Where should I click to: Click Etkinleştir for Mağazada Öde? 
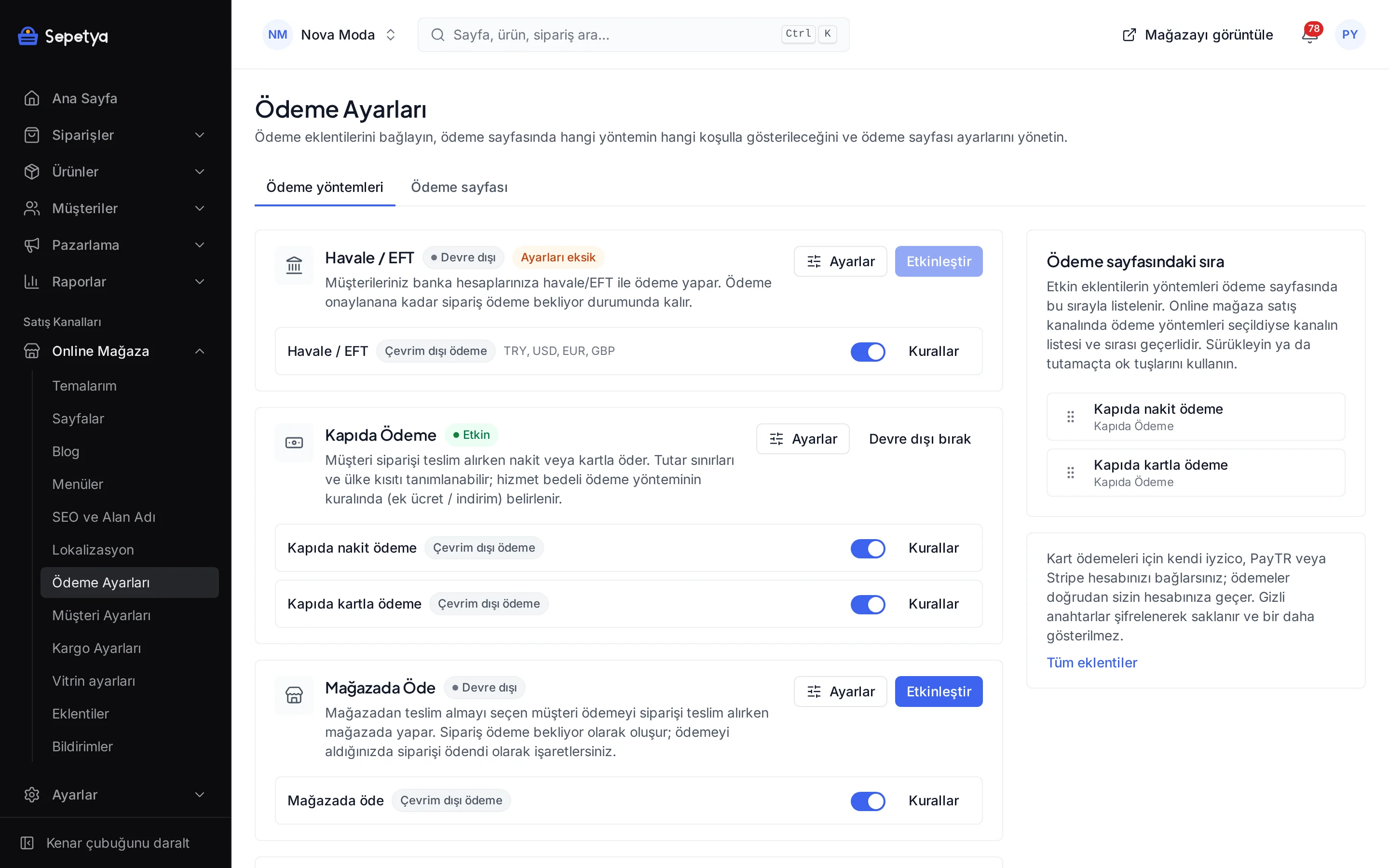click(939, 691)
